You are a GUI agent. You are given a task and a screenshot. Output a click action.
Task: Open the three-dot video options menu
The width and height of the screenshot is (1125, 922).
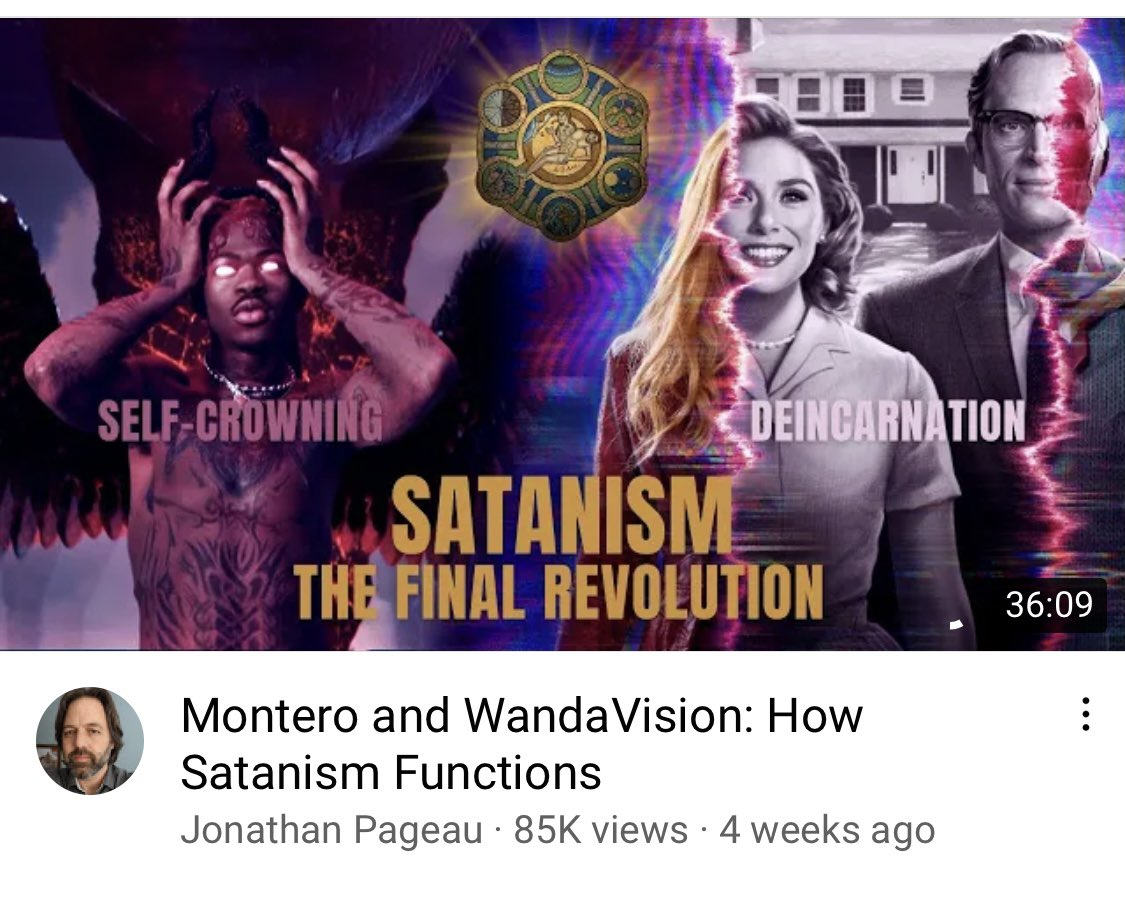pos(1086,715)
